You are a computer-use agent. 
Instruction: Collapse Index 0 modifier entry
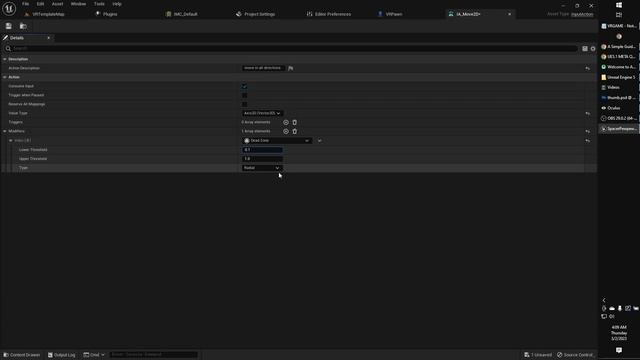(x=11, y=140)
